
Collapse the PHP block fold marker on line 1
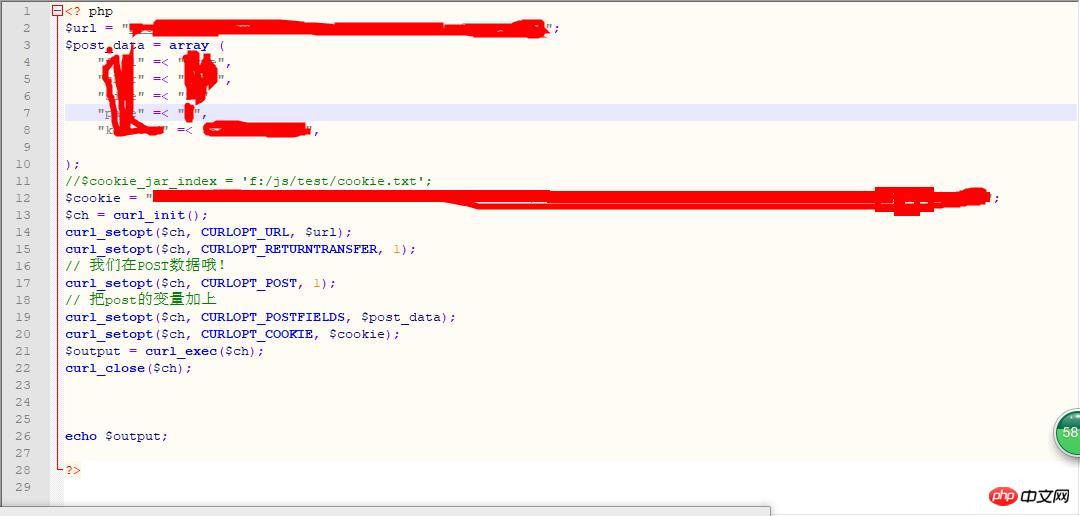pyautogui.click(x=57, y=11)
